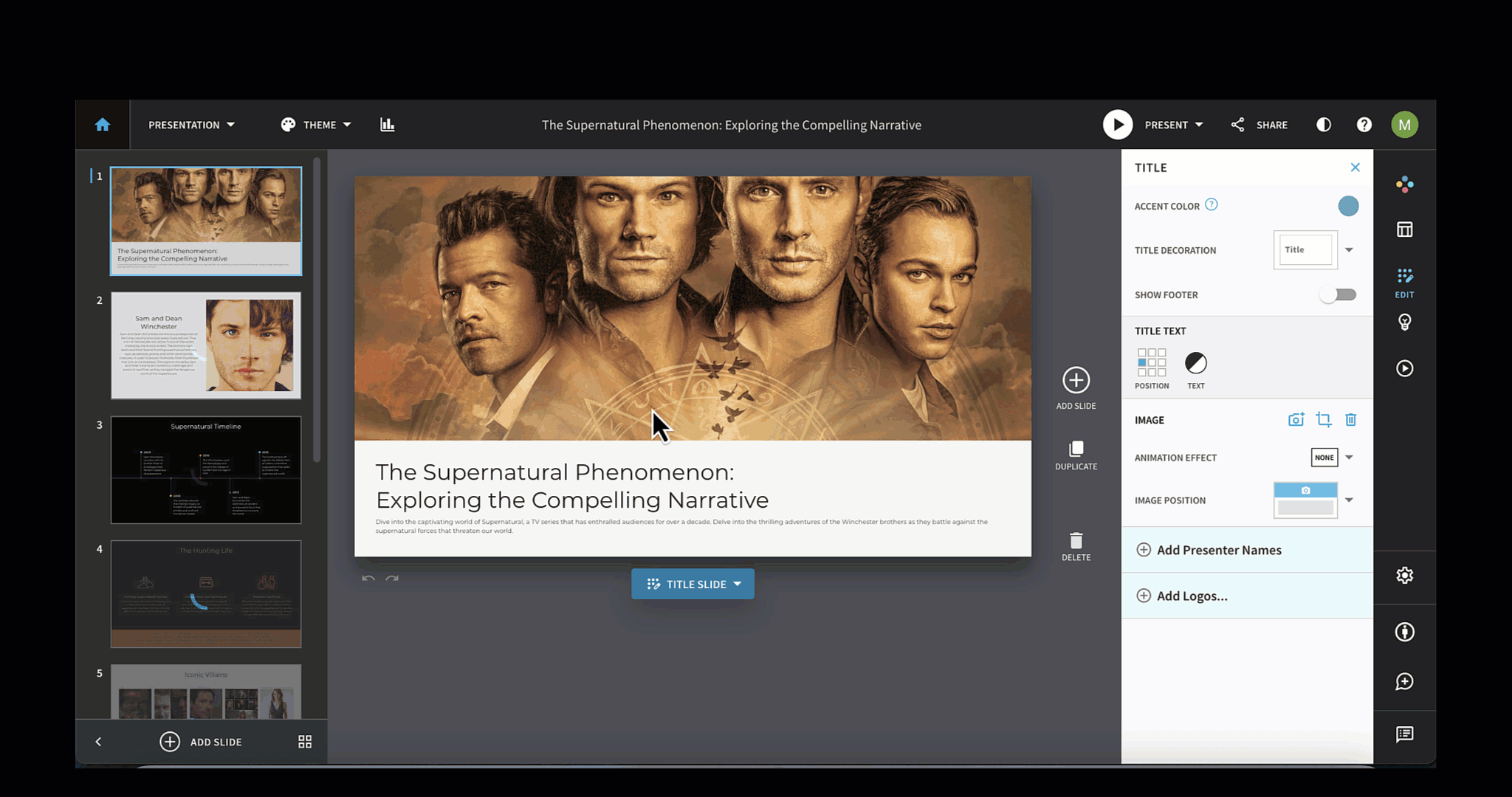Select slide 2 Sam and Dean thumbnail
The height and width of the screenshot is (797, 1512).
tap(206, 345)
